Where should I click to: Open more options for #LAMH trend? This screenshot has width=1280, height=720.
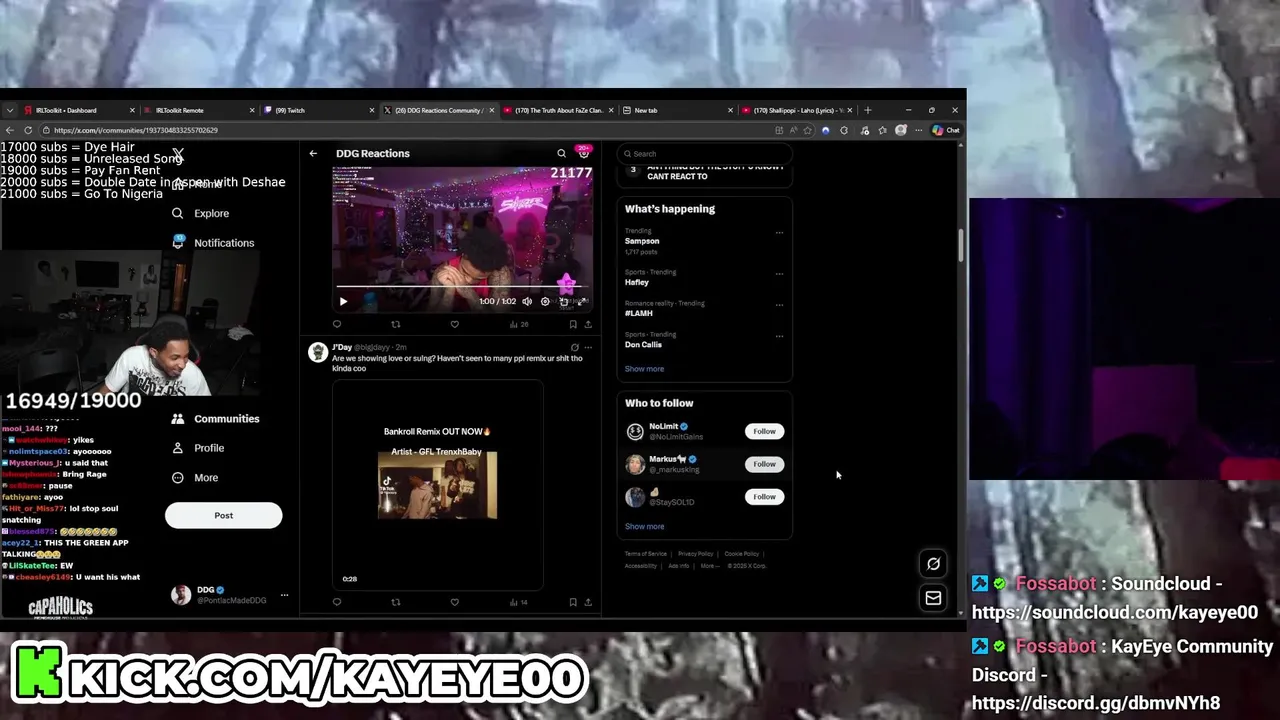coord(779,304)
